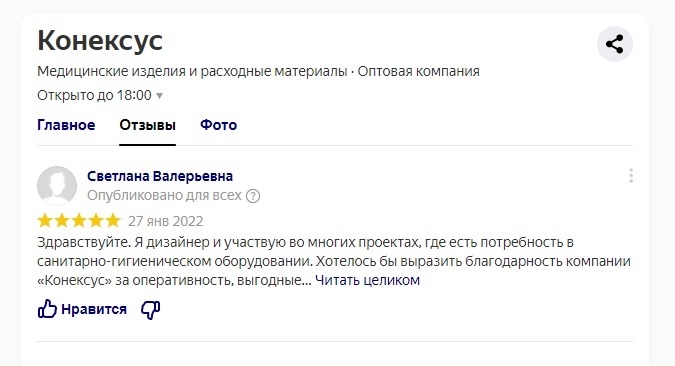Expand the 'Открыто до 18:00' hours text
Image resolution: width=675 pixels, height=366 pixels.
pos(94,95)
